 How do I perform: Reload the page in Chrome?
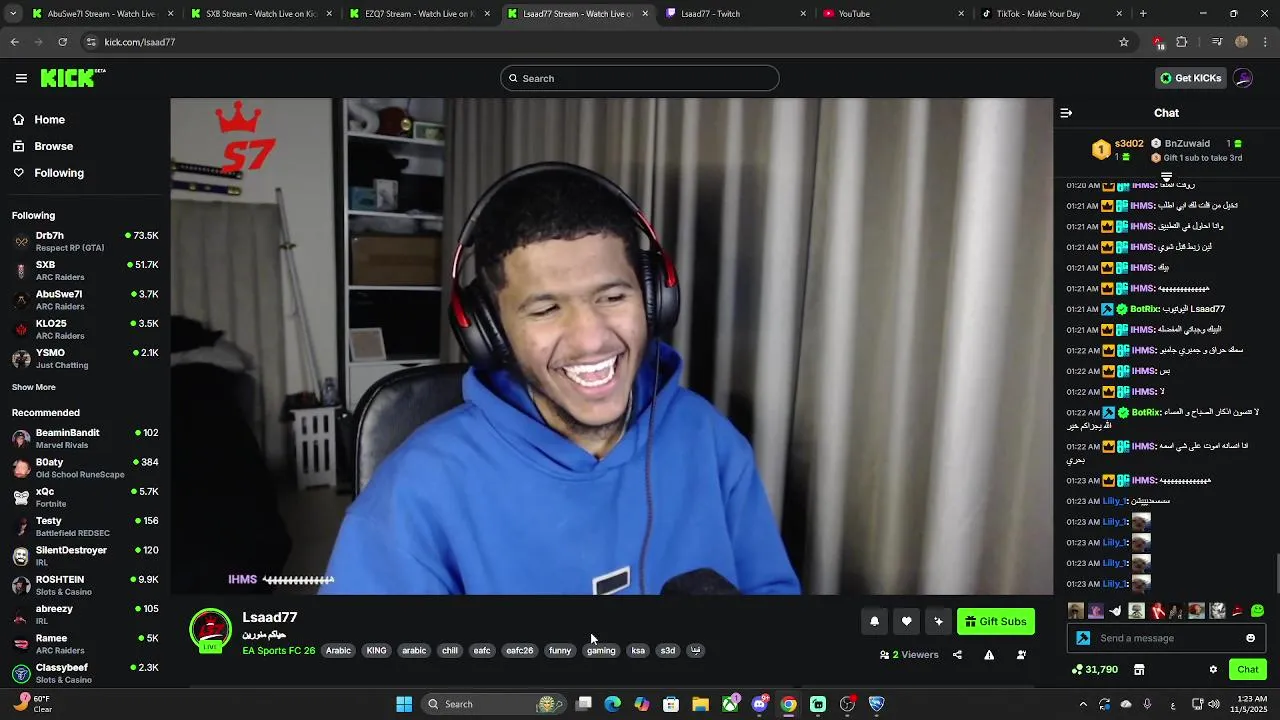[62, 42]
